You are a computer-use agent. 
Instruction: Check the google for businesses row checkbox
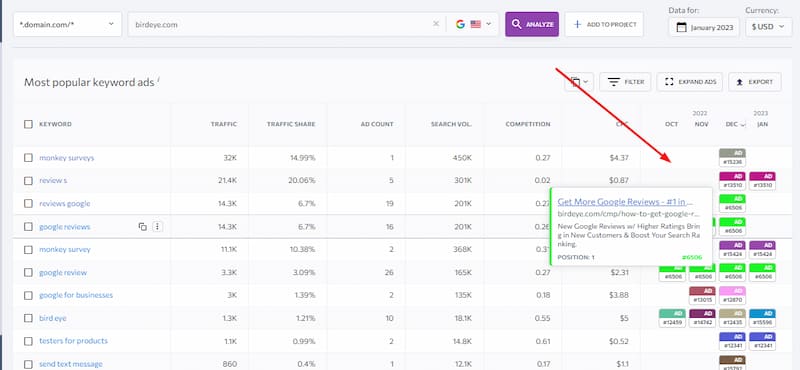pos(28,295)
